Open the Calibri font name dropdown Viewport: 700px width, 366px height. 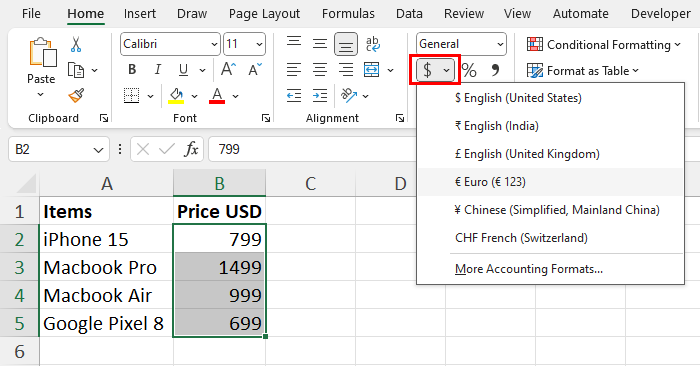[x=214, y=44]
